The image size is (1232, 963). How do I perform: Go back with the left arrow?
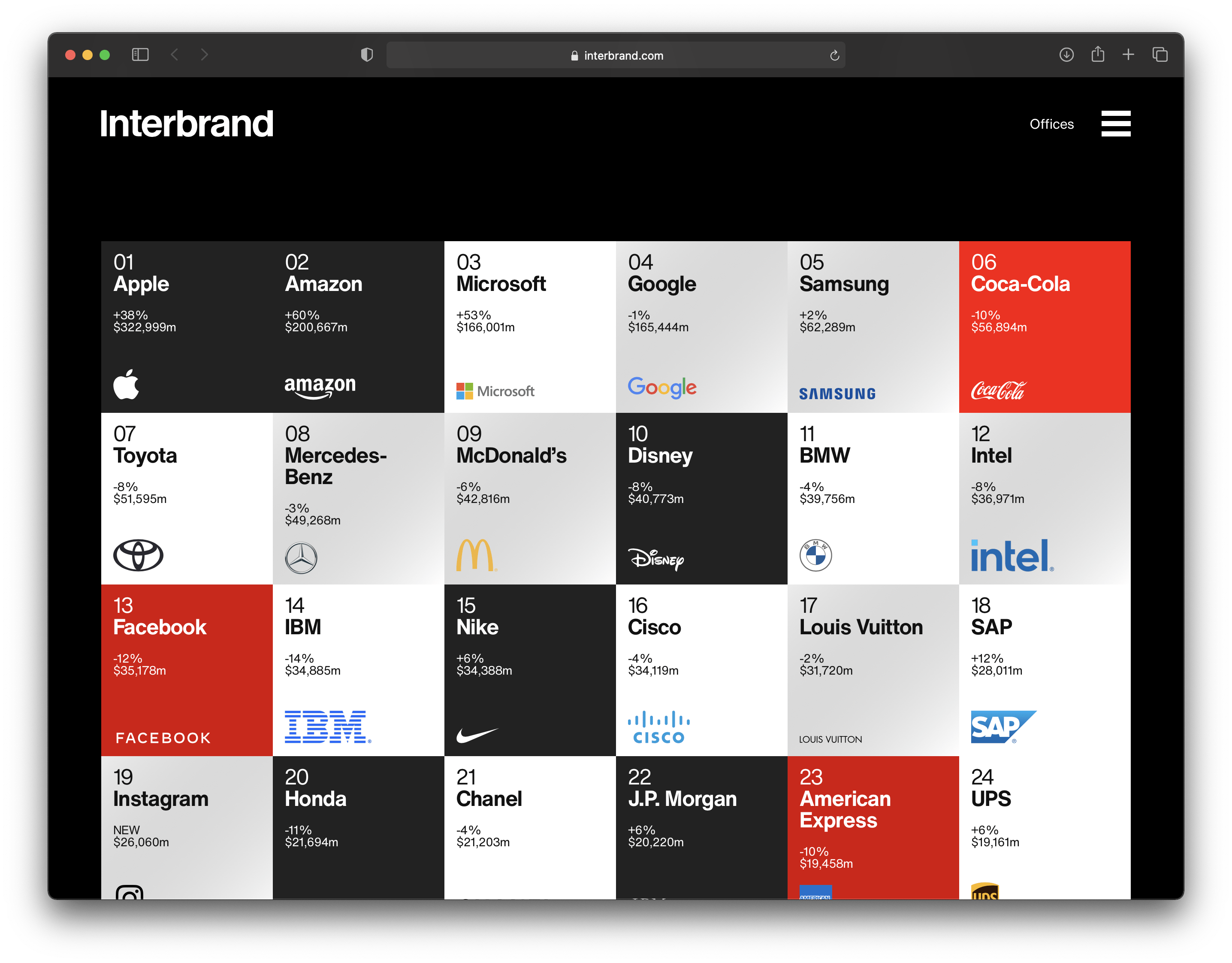(174, 55)
